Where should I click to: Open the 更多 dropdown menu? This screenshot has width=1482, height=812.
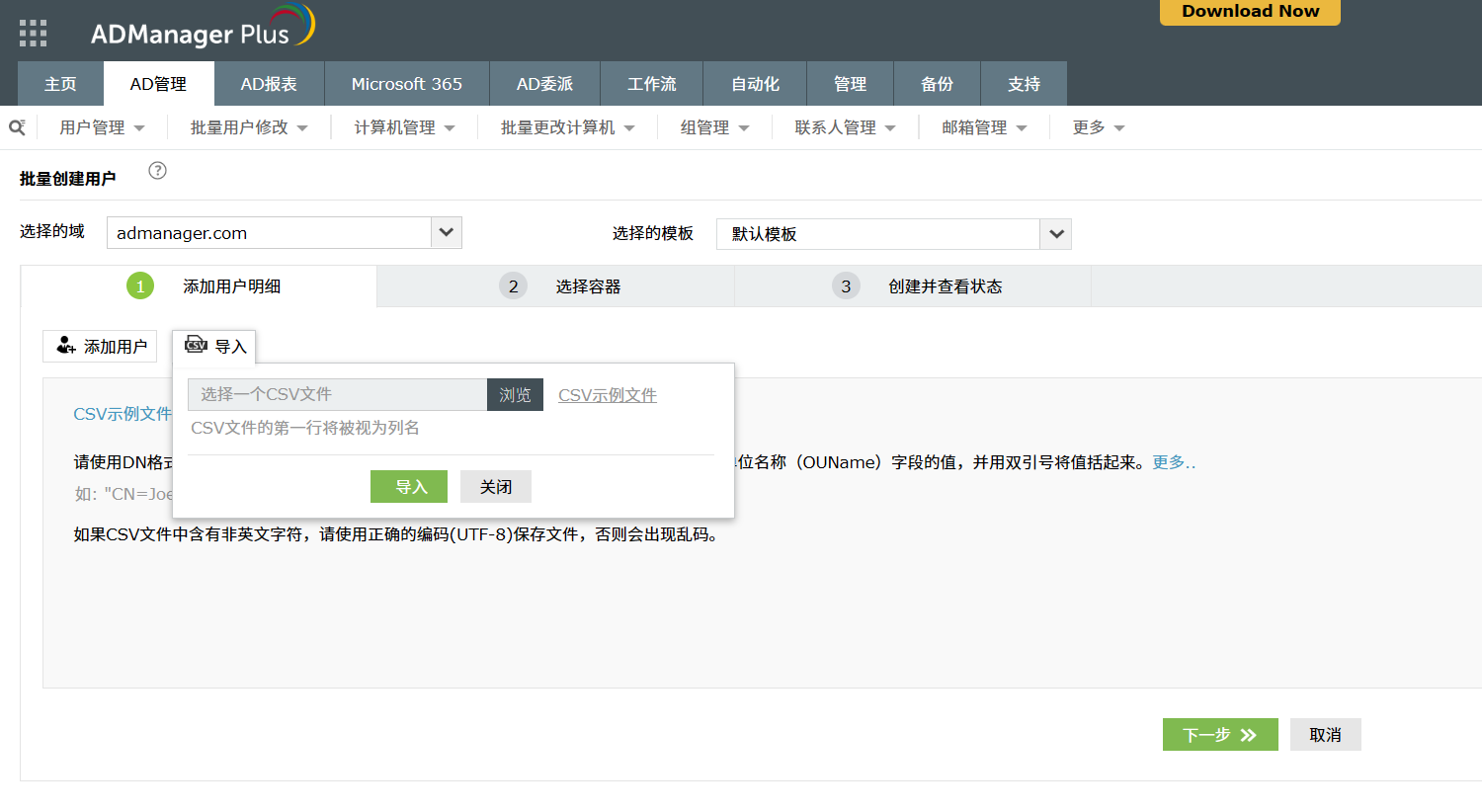pyautogui.click(x=1099, y=127)
